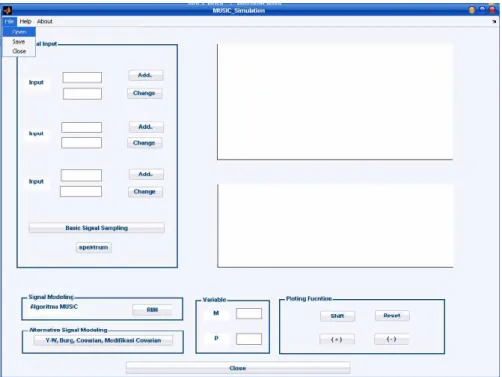Click Add button for the second Input
502x377 pixels.
point(146,127)
